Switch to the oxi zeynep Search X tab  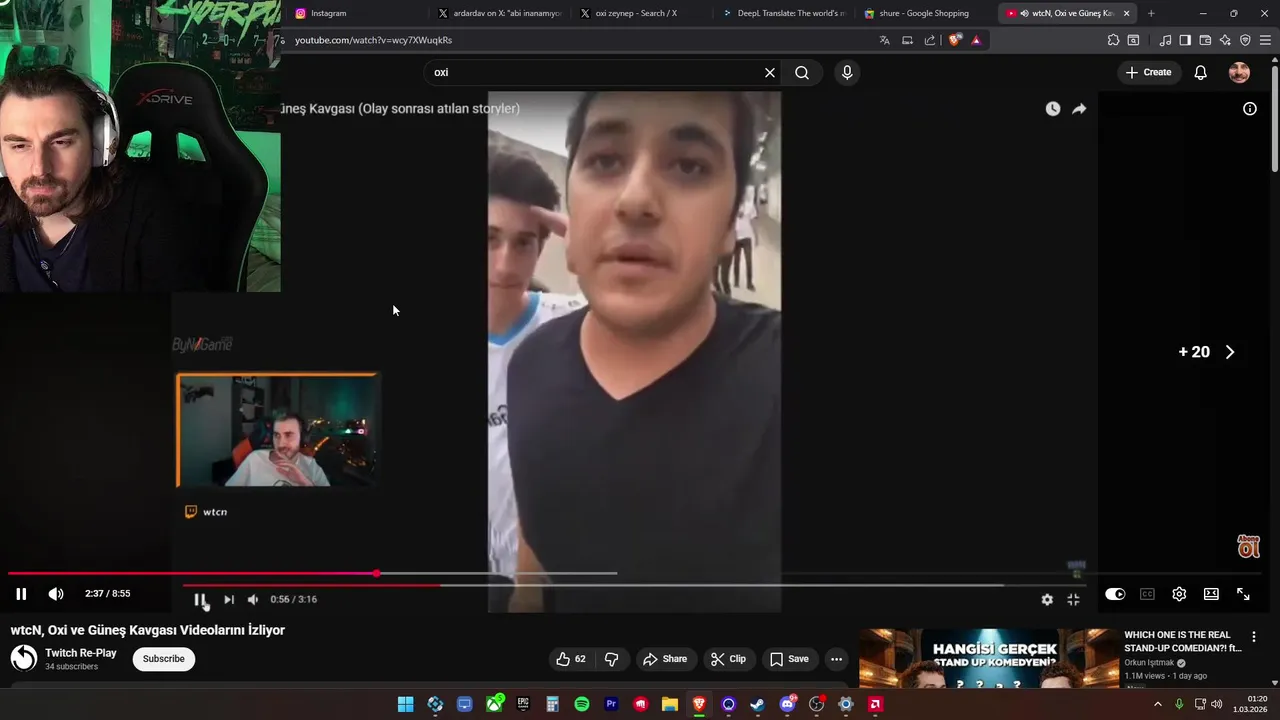pos(642,13)
